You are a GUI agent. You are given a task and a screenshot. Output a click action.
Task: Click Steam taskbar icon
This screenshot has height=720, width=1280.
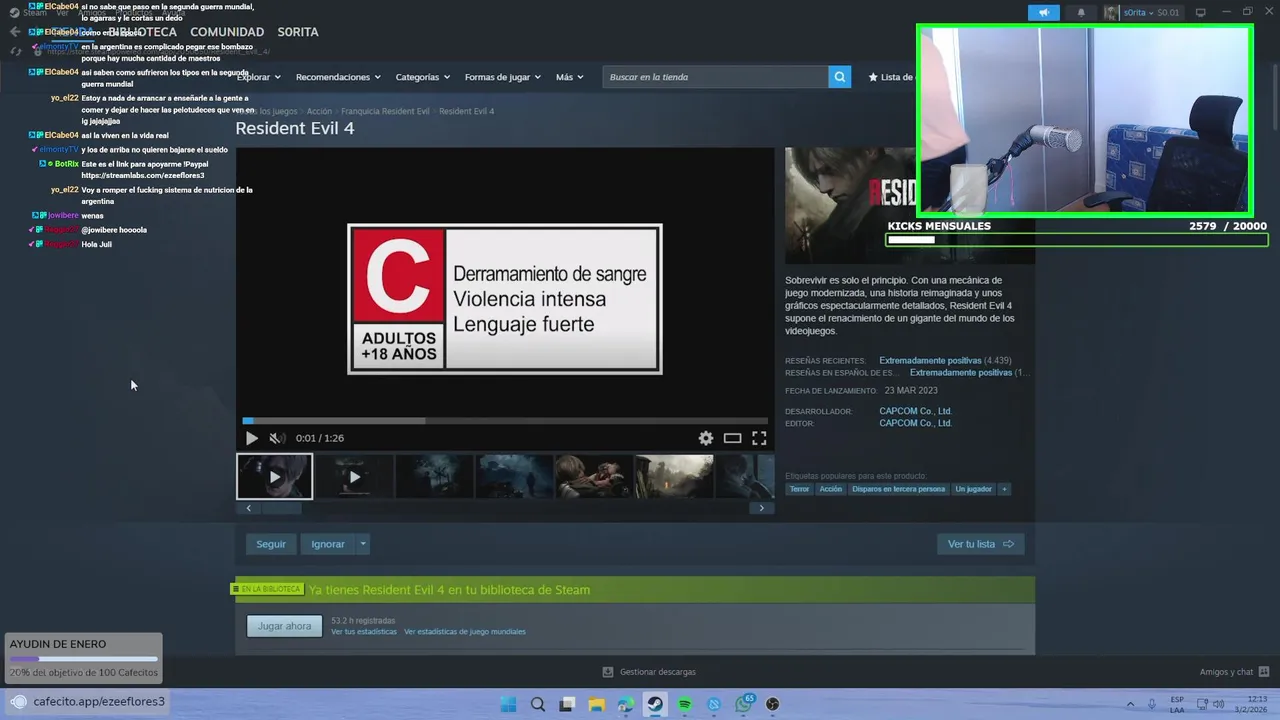[655, 704]
